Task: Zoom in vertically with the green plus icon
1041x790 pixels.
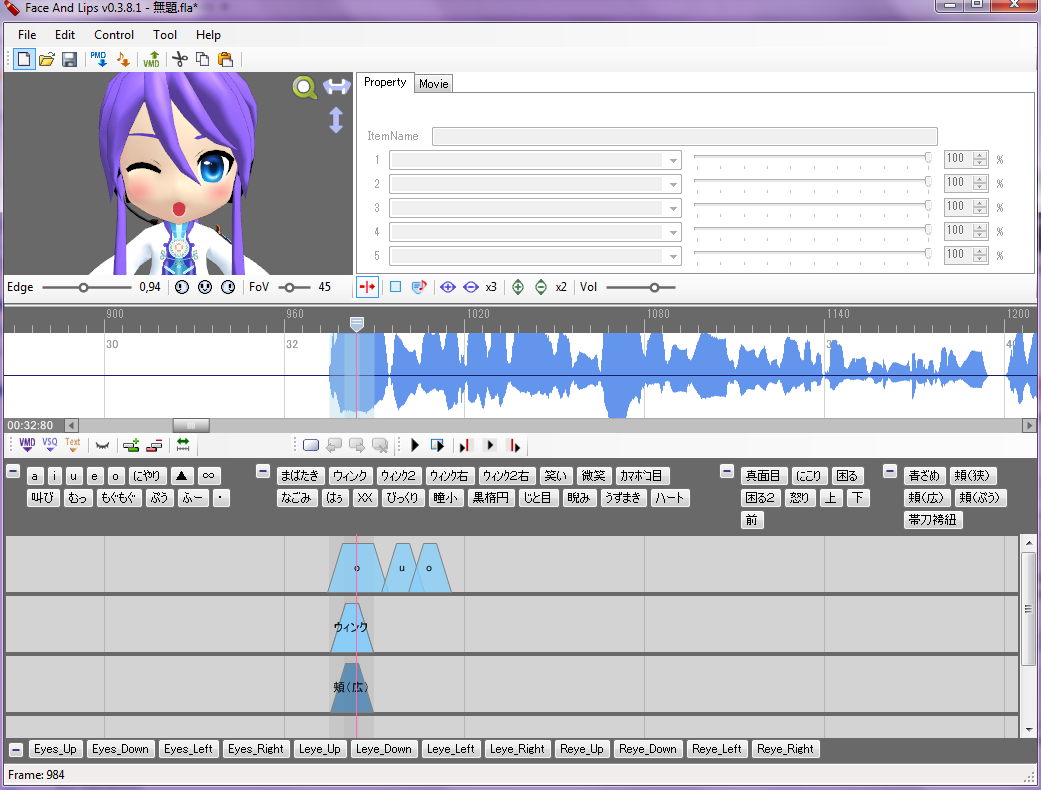Action: coord(518,287)
